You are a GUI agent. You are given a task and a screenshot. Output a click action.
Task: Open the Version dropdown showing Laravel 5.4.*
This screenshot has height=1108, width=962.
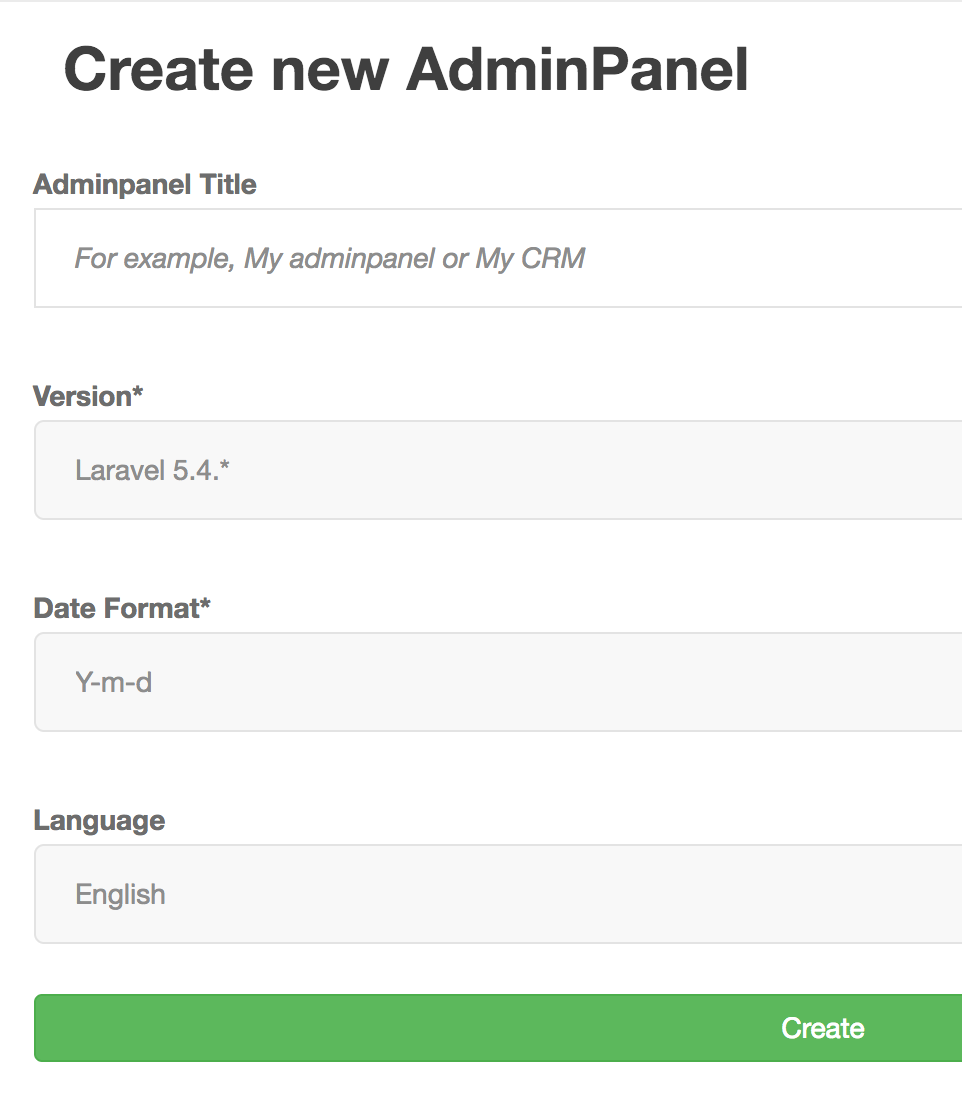pyautogui.click(x=480, y=470)
